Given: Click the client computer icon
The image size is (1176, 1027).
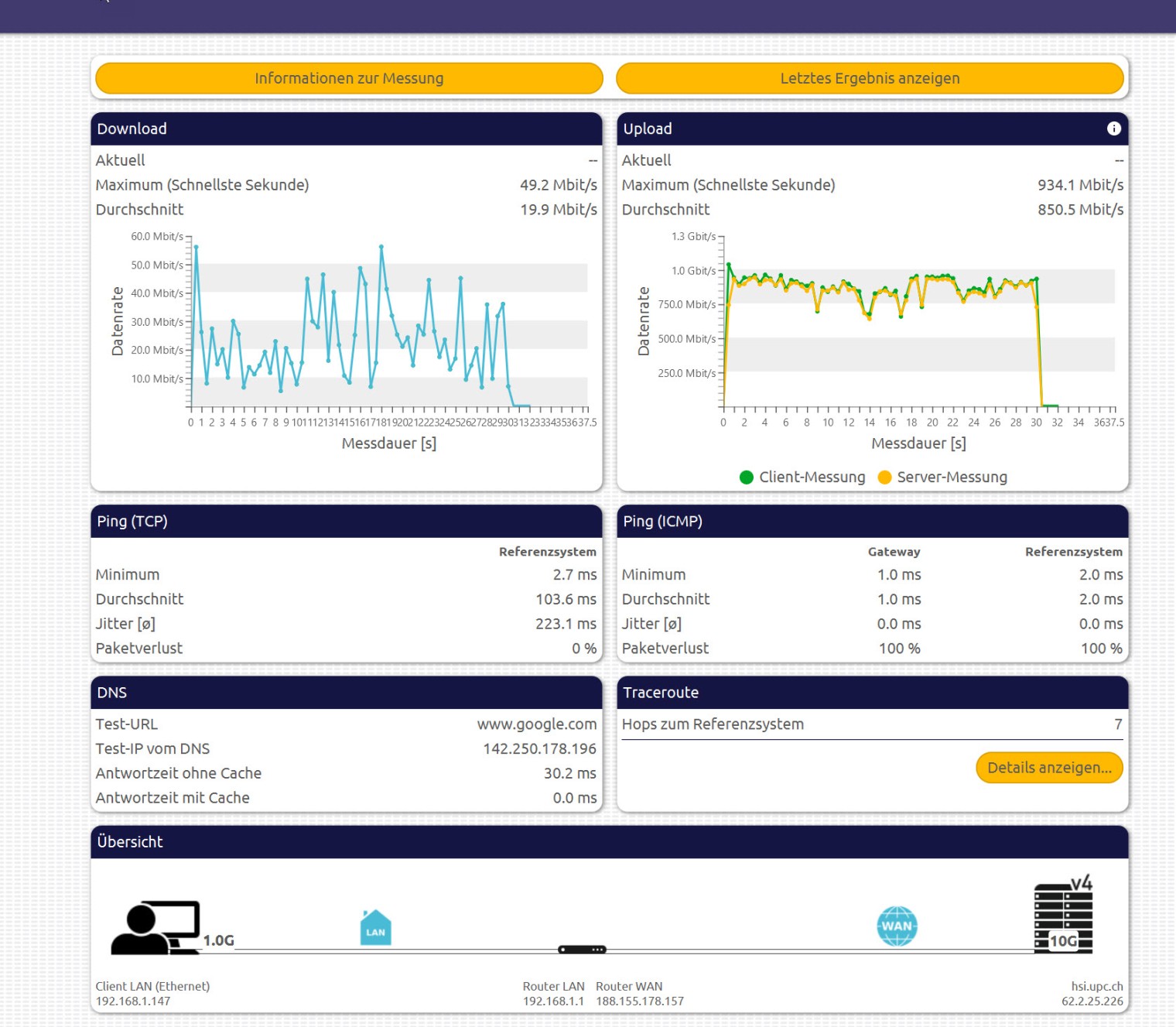Looking at the screenshot, I should tap(156, 927).
